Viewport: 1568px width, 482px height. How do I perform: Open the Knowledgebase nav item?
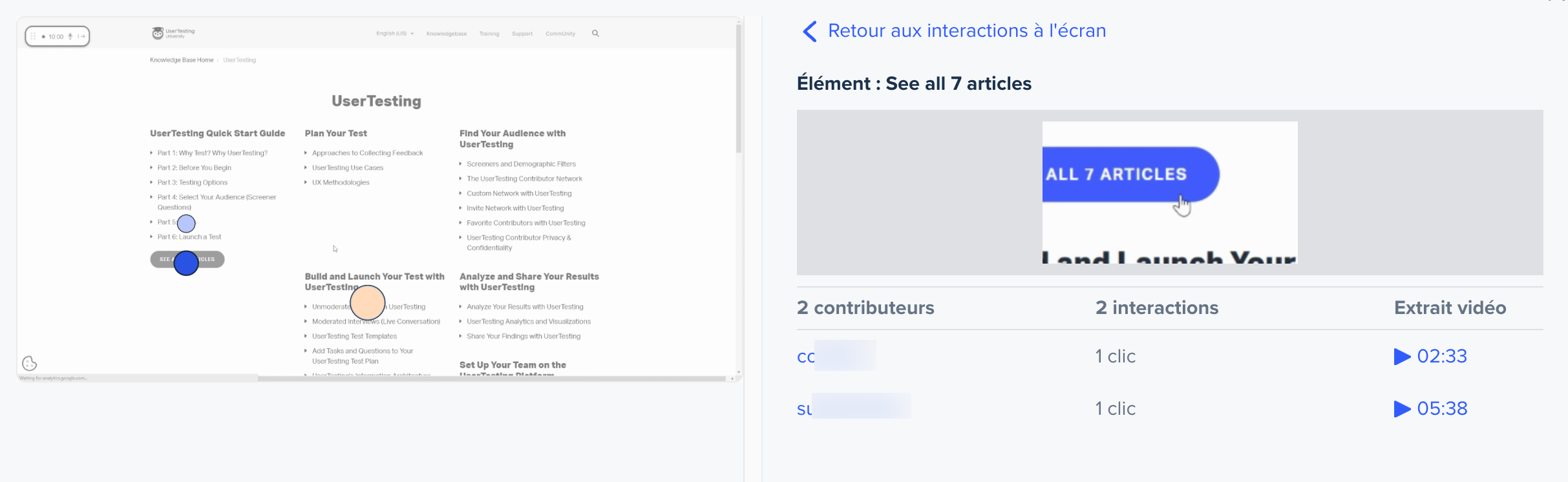point(447,34)
